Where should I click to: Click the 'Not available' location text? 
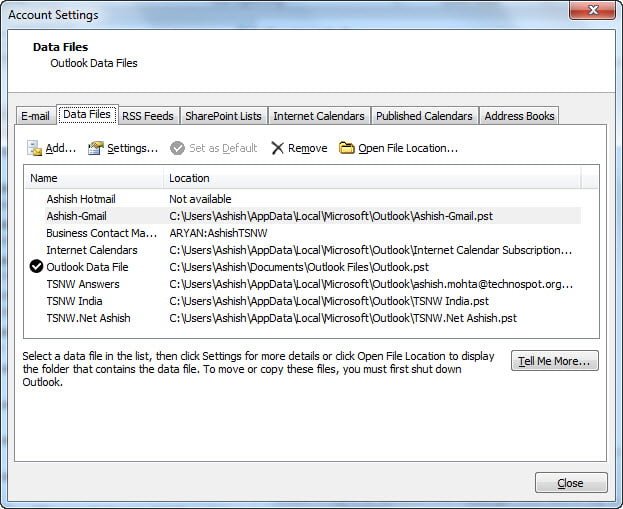pyautogui.click(x=200, y=199)
